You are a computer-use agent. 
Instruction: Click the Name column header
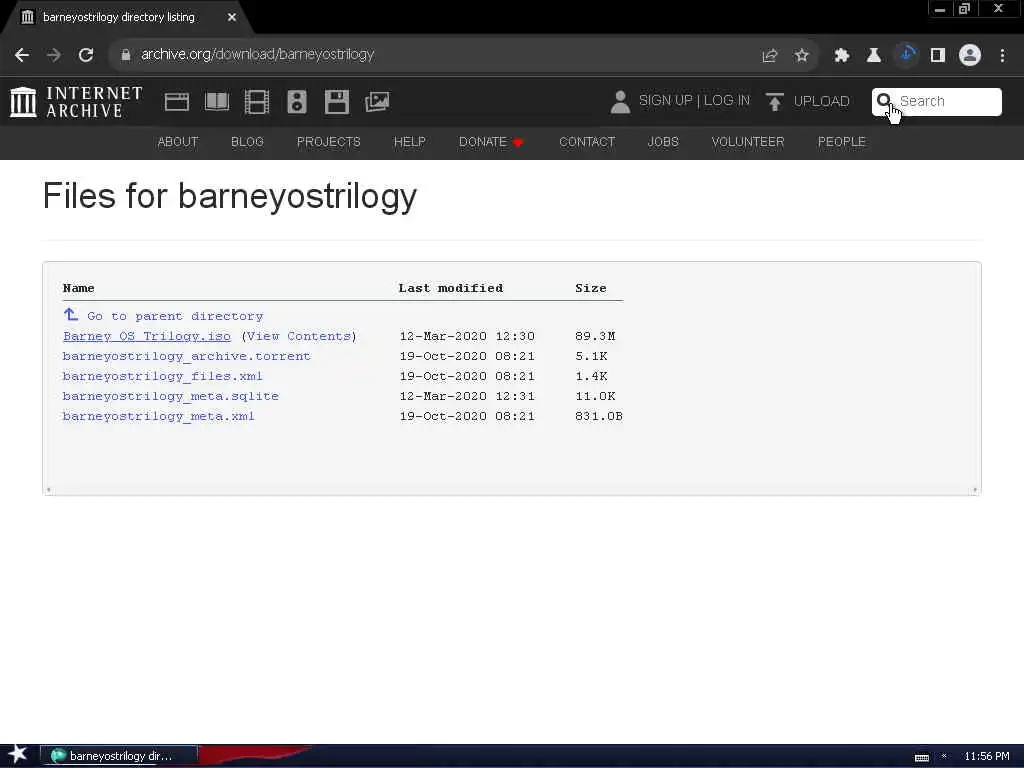78,288
